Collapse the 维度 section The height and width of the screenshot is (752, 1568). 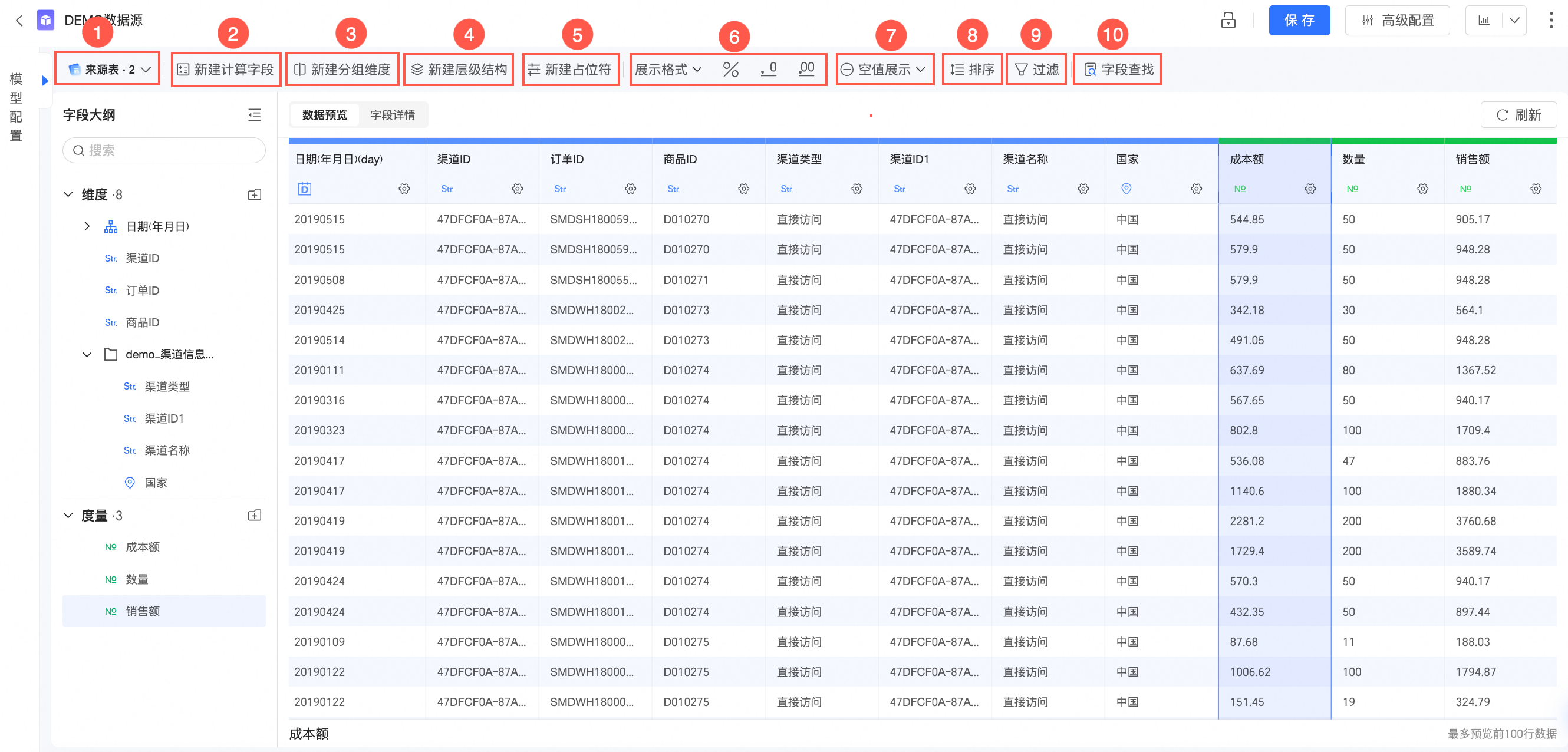[68, 194]
